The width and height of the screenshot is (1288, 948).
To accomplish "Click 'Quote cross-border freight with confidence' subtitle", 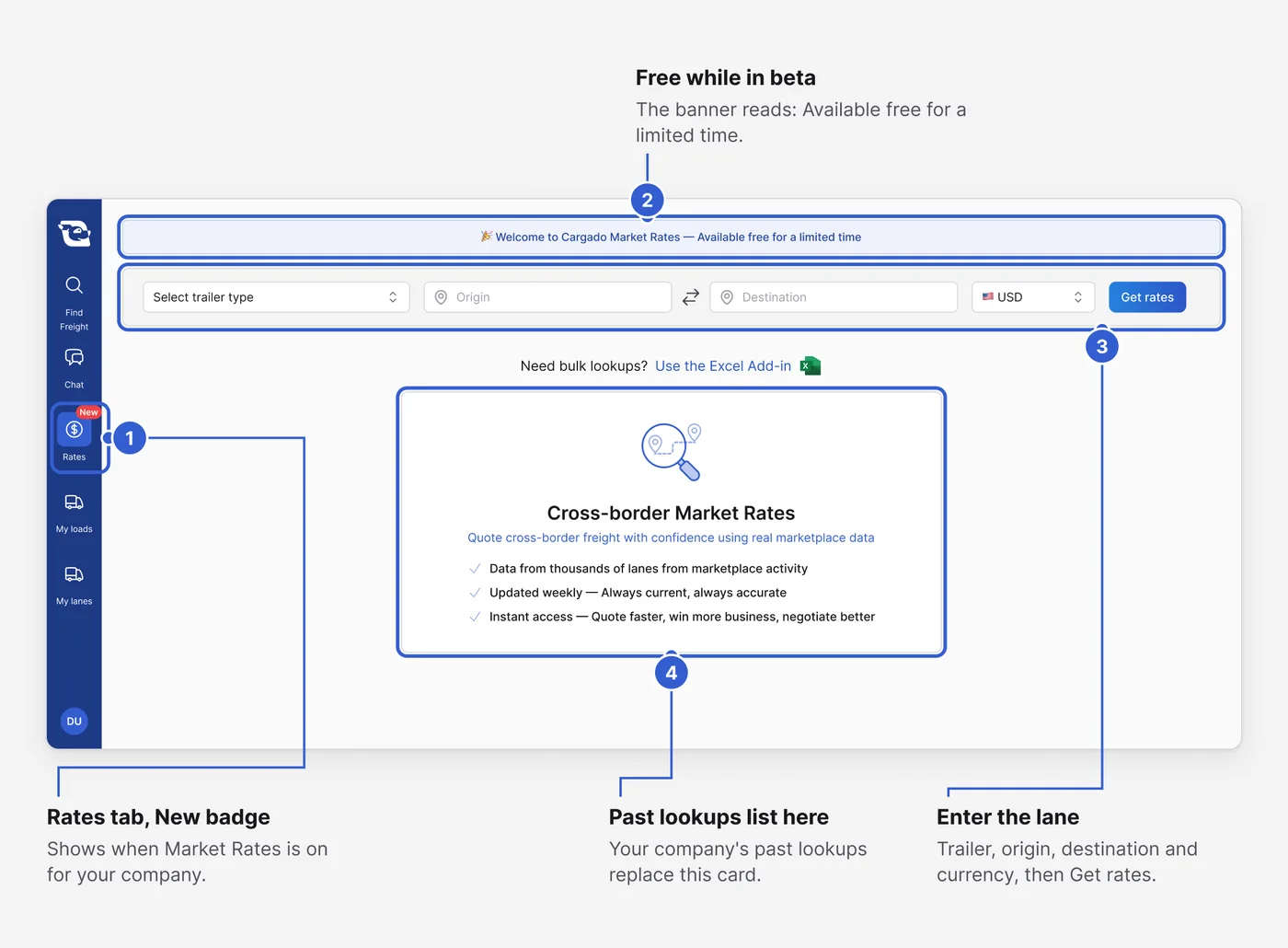I will click(x=671, y=538).
